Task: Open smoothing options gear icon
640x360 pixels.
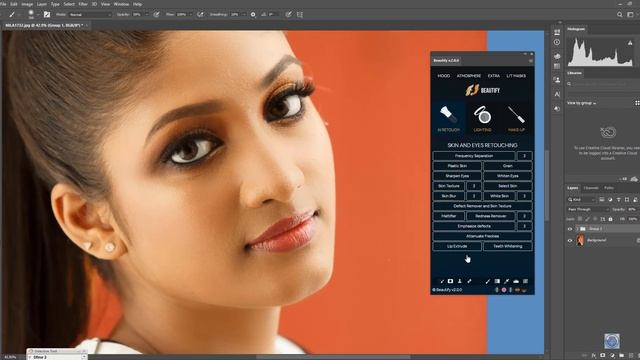Action: click(x=253, y=14)
